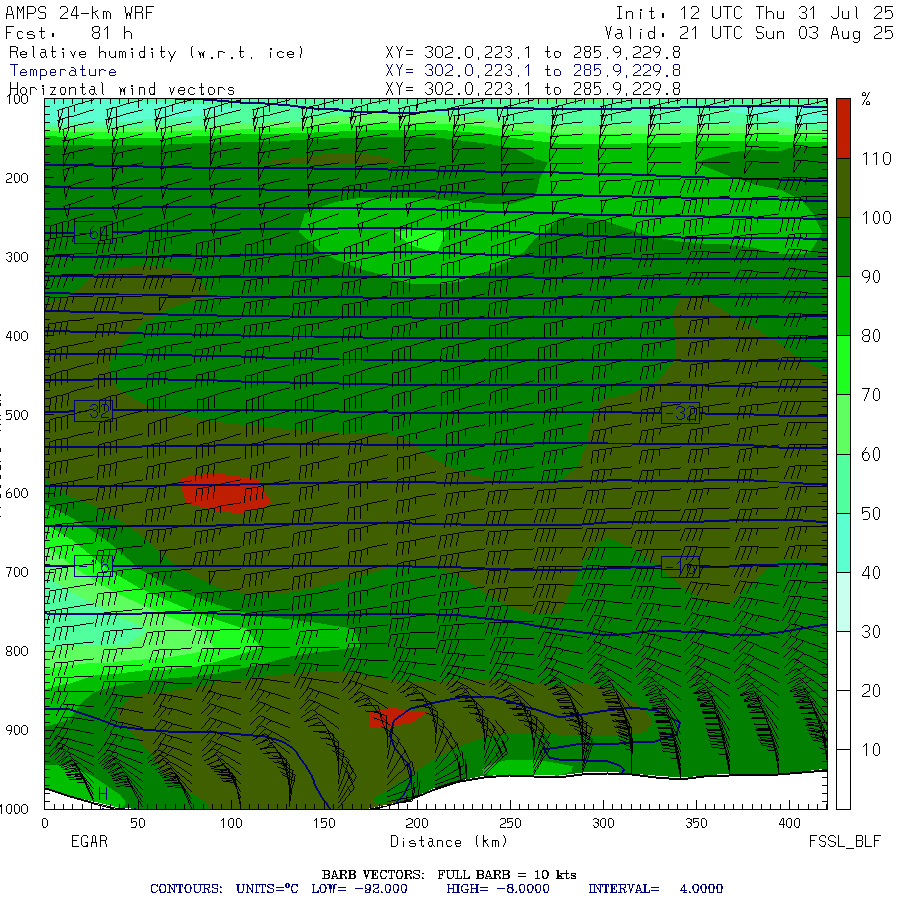The width and height of the screenshot is (900, 900).
Task: Click the 50 tick on distance axis
Action: coord(138,823)
